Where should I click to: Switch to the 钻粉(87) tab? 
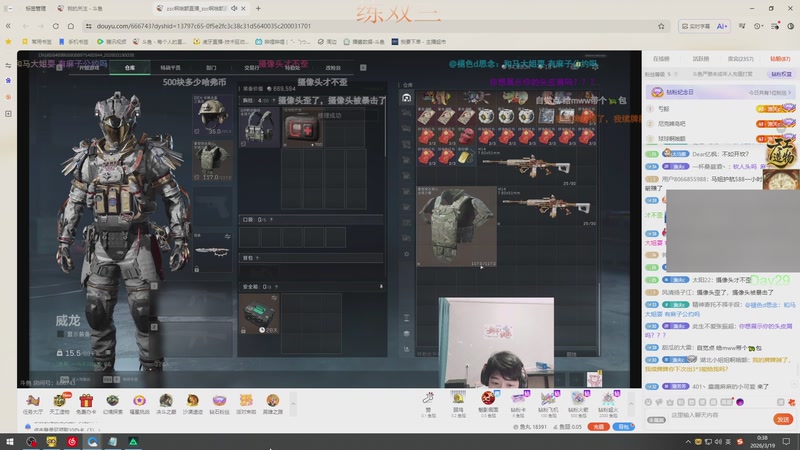pyautogui.click(x=780, y=59)
